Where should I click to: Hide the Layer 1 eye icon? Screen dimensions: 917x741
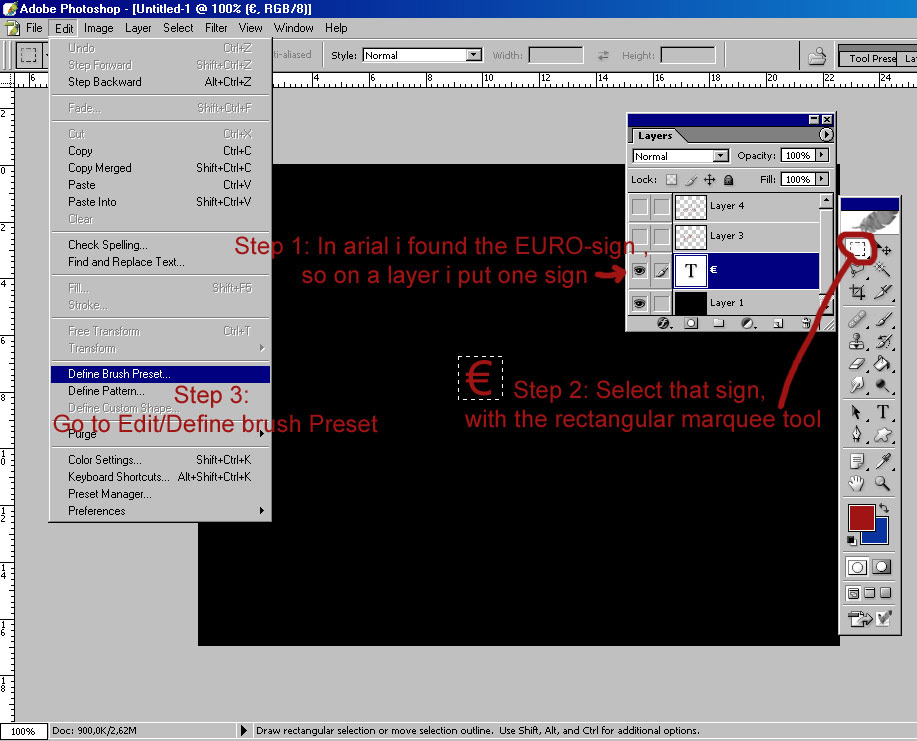click(638, 302)
